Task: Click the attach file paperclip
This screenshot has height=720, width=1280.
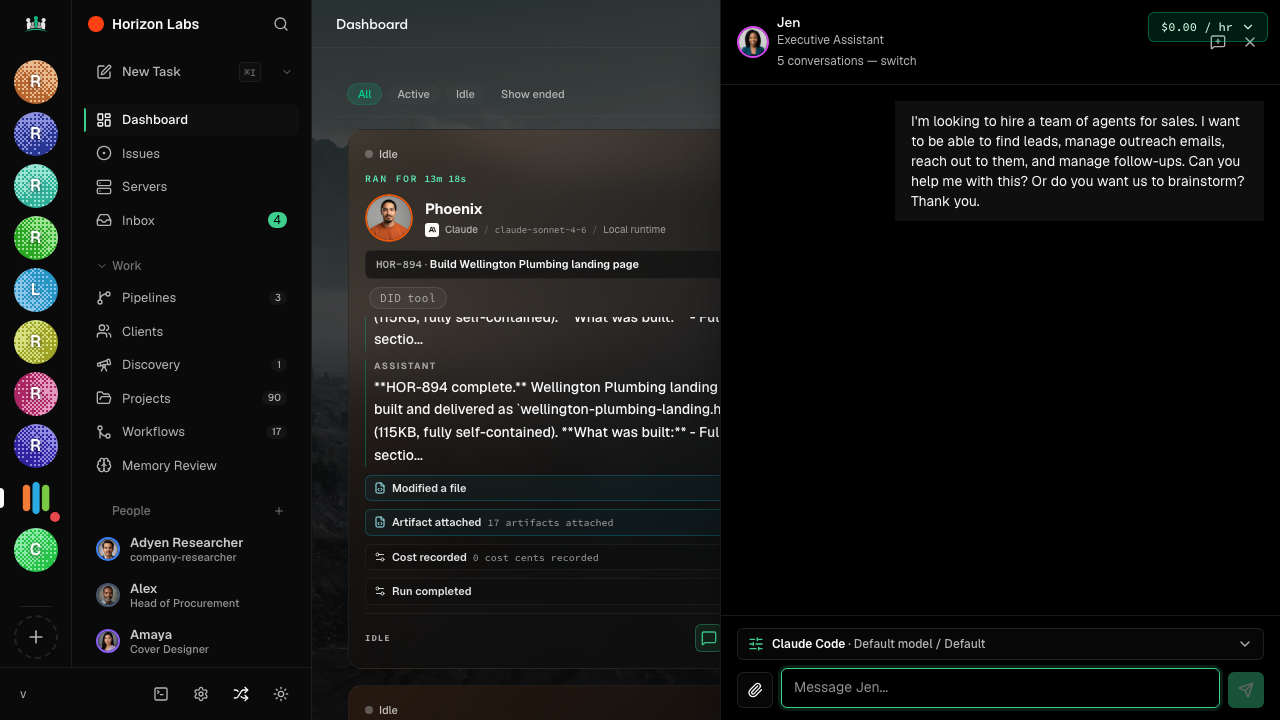Action: [x=755, y=689]
